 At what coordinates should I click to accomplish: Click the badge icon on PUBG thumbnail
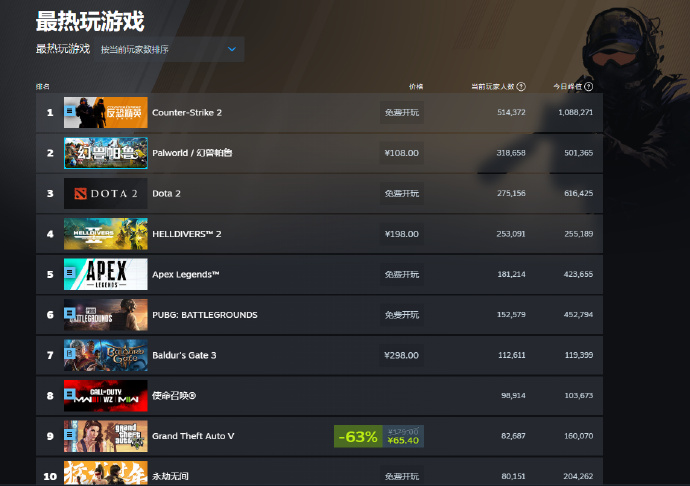click(x=70, y=313)
